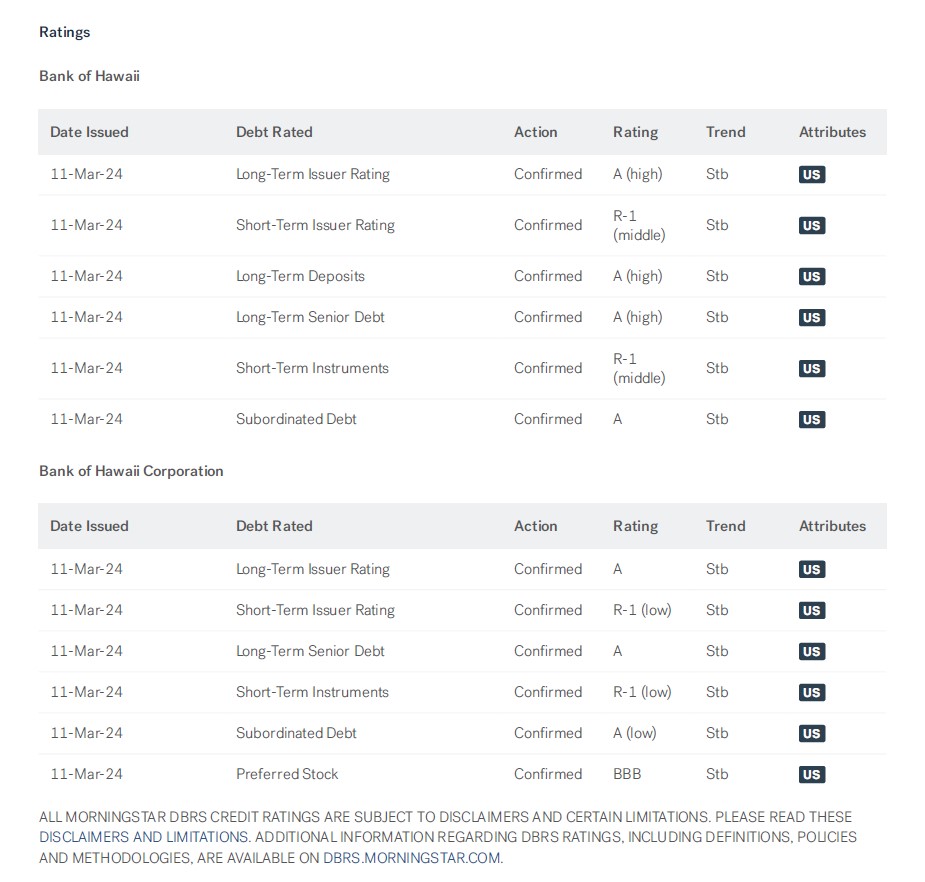The image size is (925, 882).
Task: Select the "Long-Term Deposits" debt cell
Action: point(300,276)
